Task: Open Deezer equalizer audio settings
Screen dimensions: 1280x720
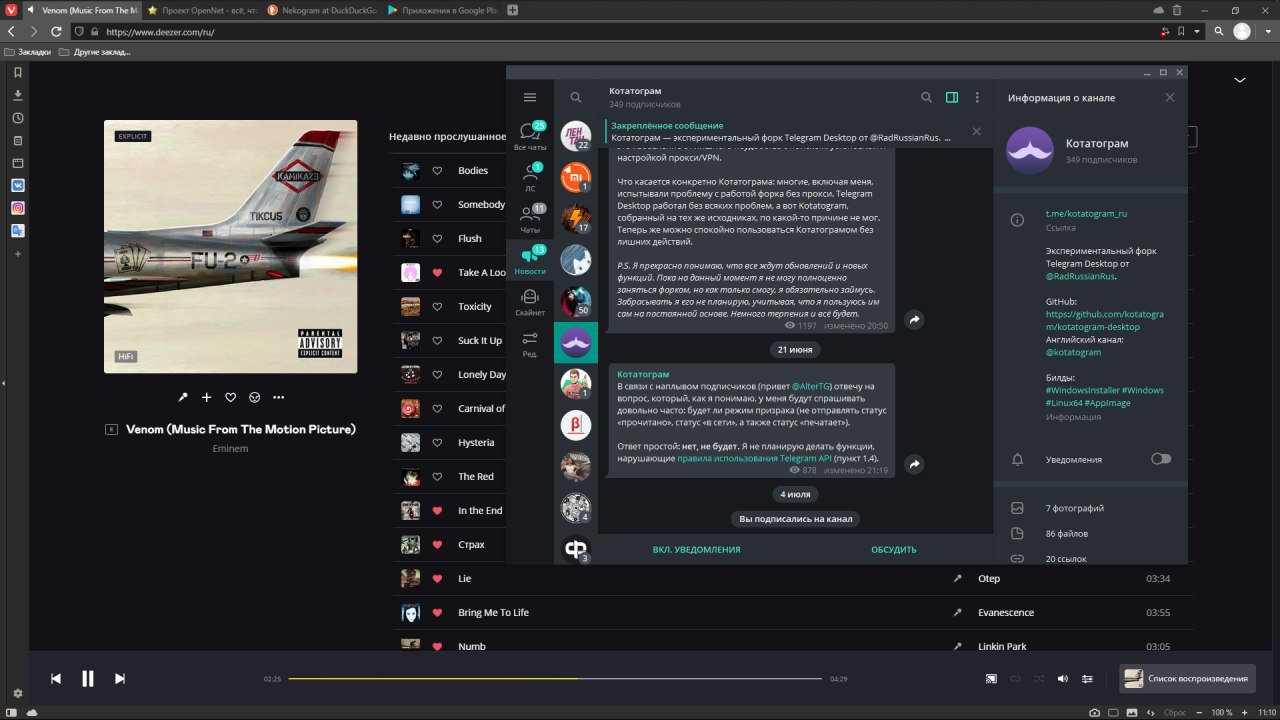Action: point(1087,679)
